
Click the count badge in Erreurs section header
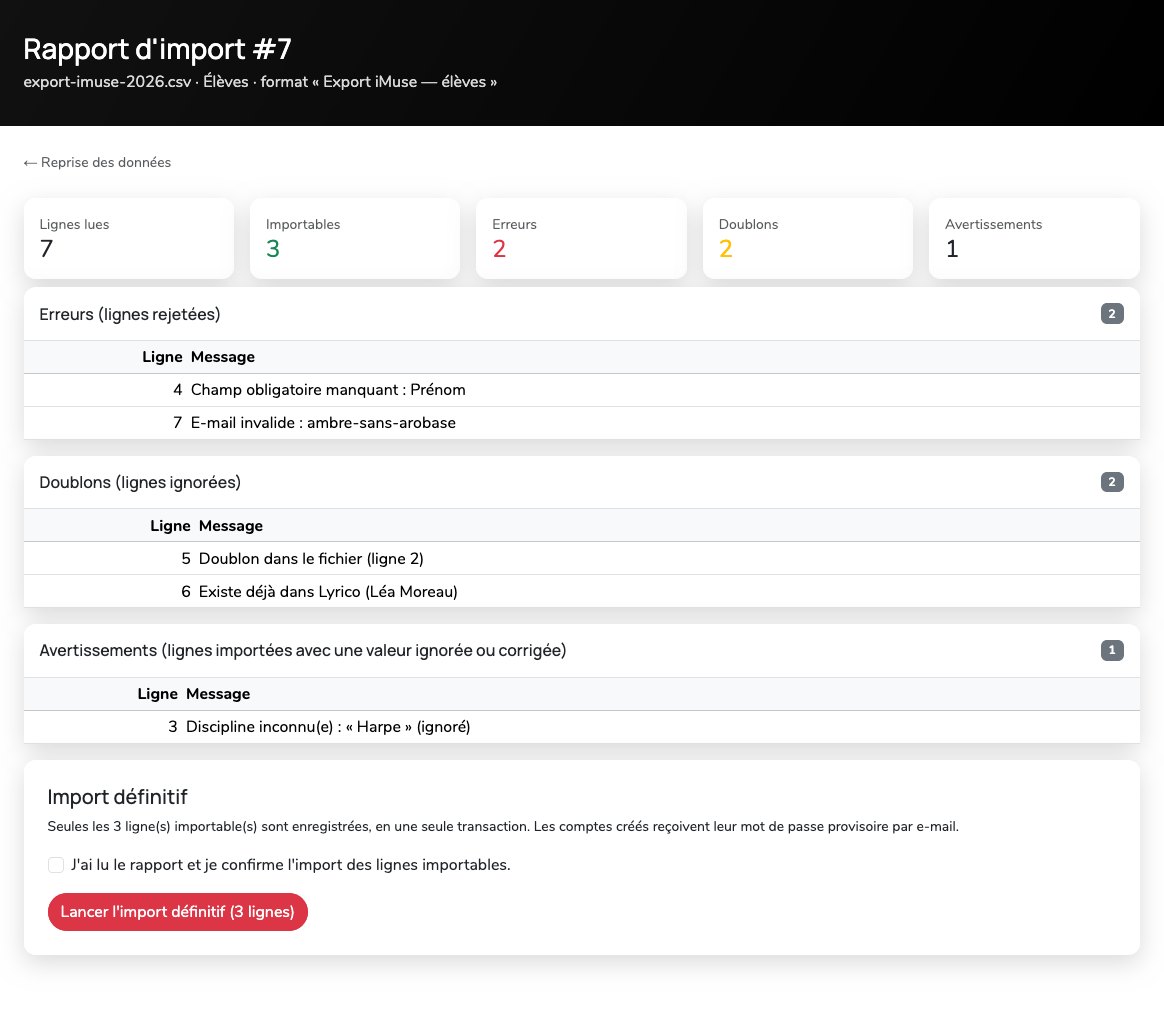1112,314
